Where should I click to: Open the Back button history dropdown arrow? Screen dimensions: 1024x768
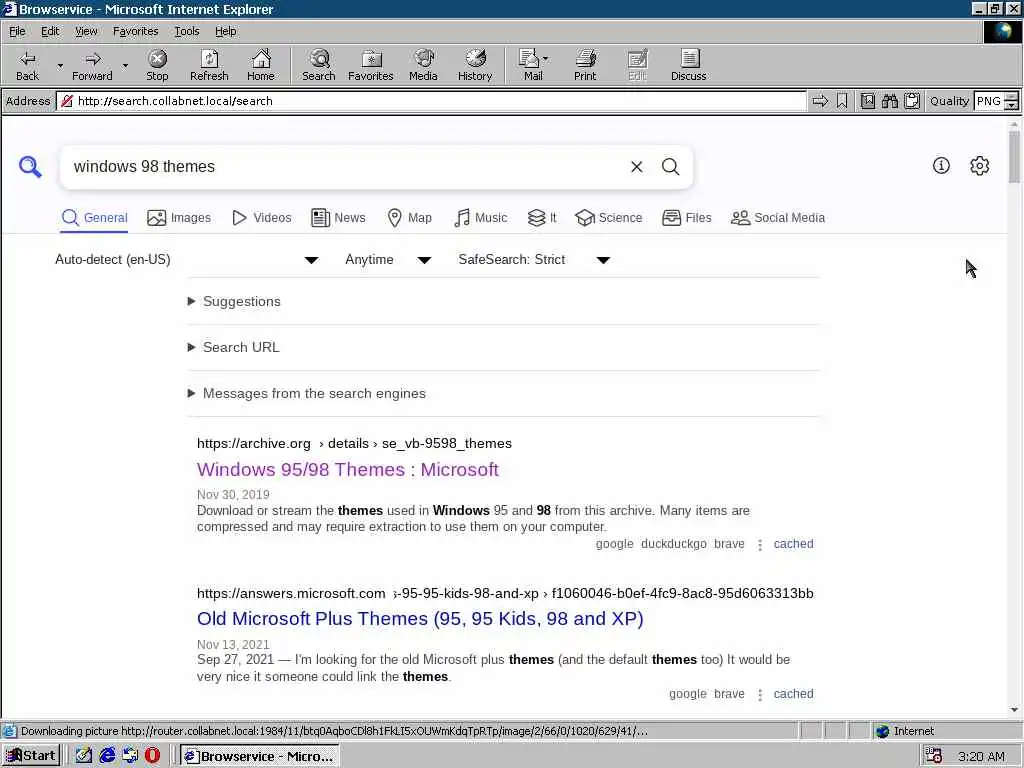(x=60, y=65)
